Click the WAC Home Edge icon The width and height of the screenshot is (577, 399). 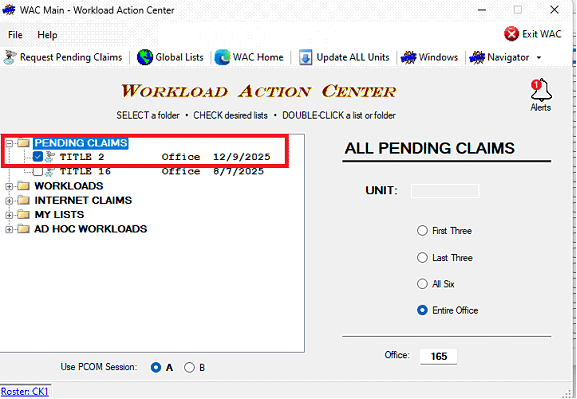tap(222, 57)
